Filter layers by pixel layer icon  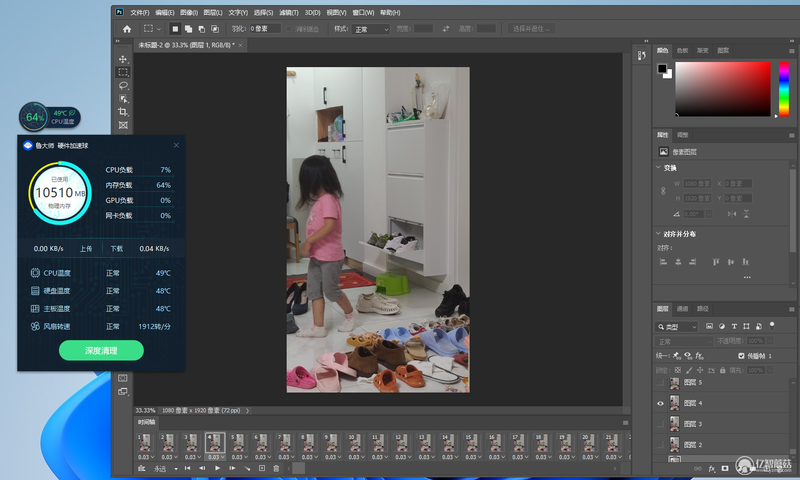pos(709,326)
